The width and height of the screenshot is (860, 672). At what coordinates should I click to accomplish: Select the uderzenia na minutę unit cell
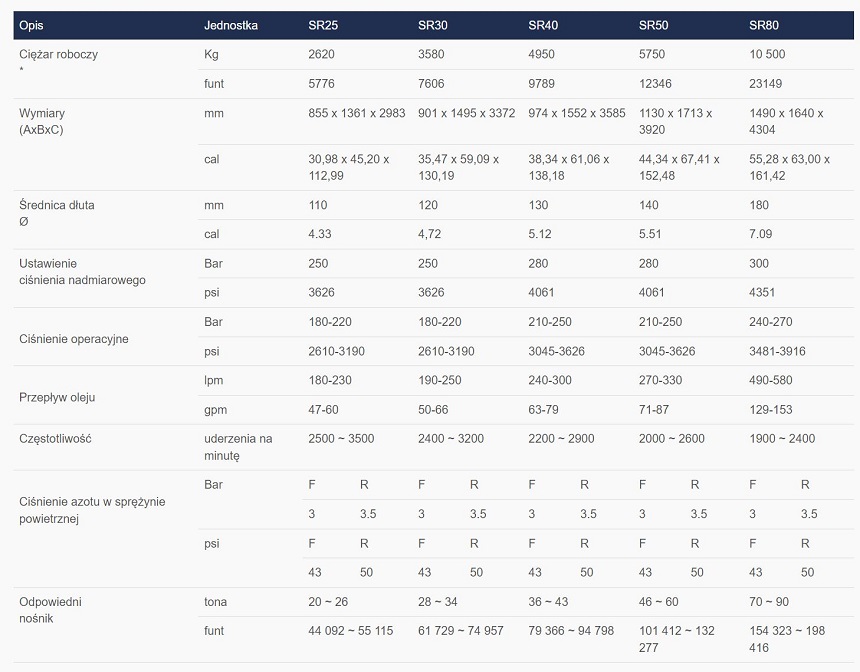click(237, 446)
